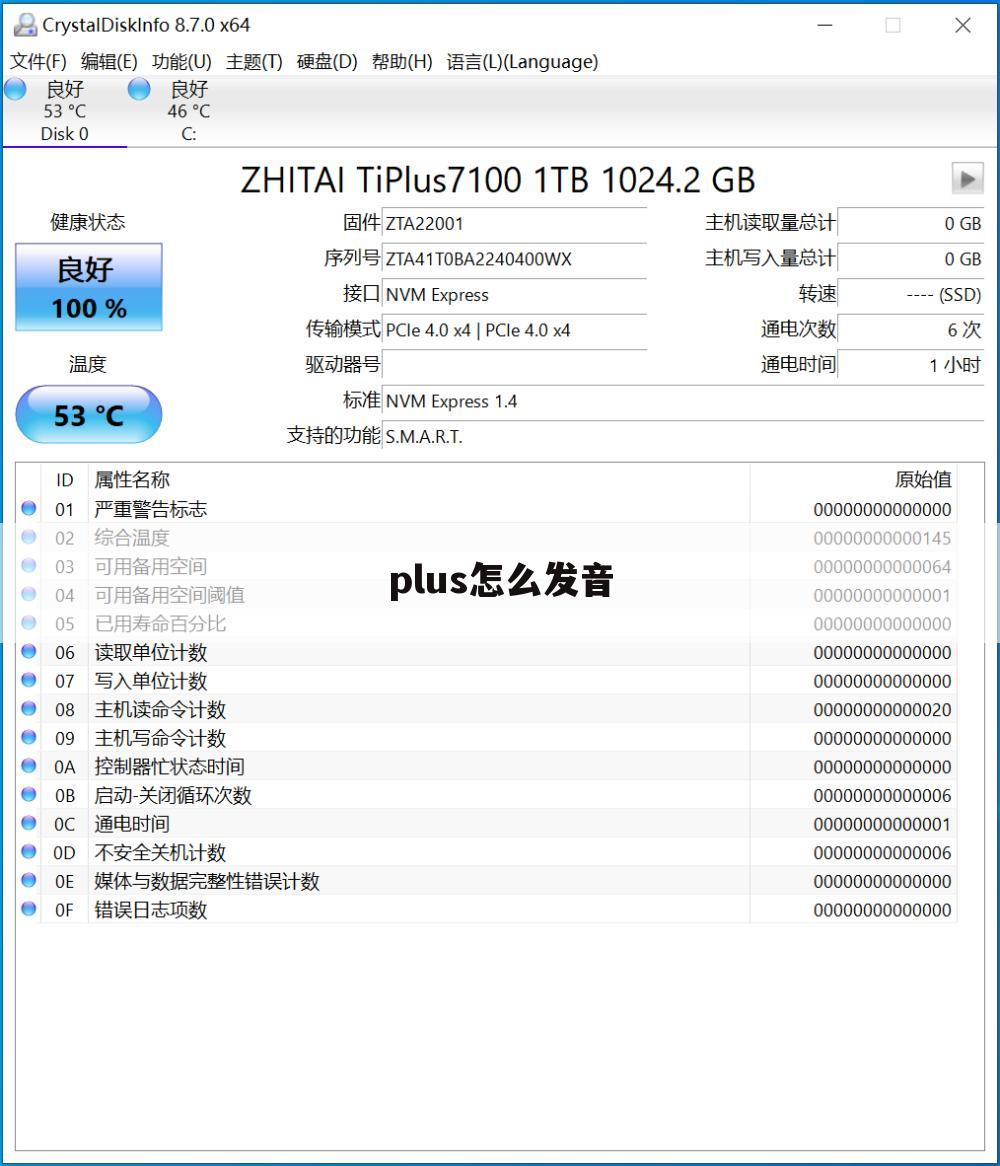Viewport: 1000px width, 1166px height.
Task: Click status dot for 09 主机写命令计数
Action: tap(29, 738)
